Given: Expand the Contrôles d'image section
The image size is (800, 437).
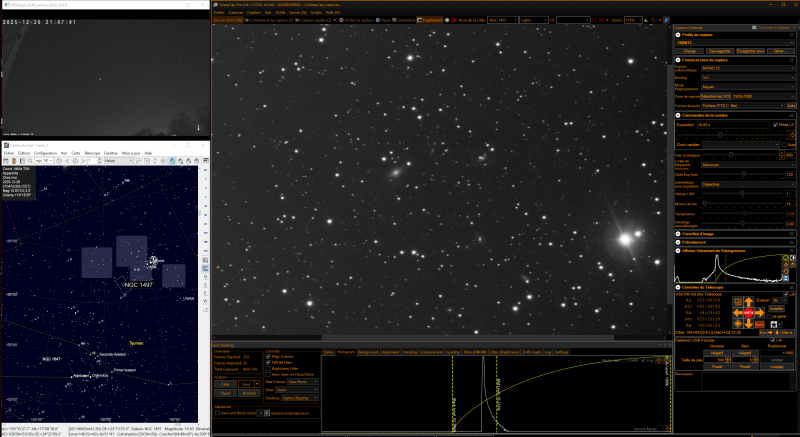Looking at the screenshot, I should [x=678, y=234].
